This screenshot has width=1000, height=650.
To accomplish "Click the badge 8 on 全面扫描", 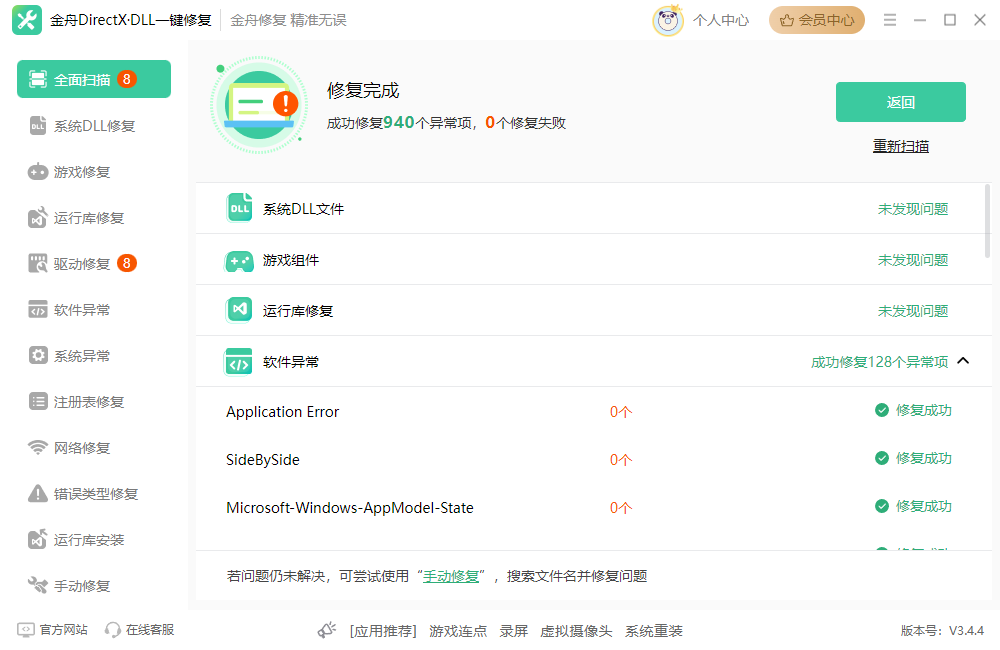I will (127, 79).
